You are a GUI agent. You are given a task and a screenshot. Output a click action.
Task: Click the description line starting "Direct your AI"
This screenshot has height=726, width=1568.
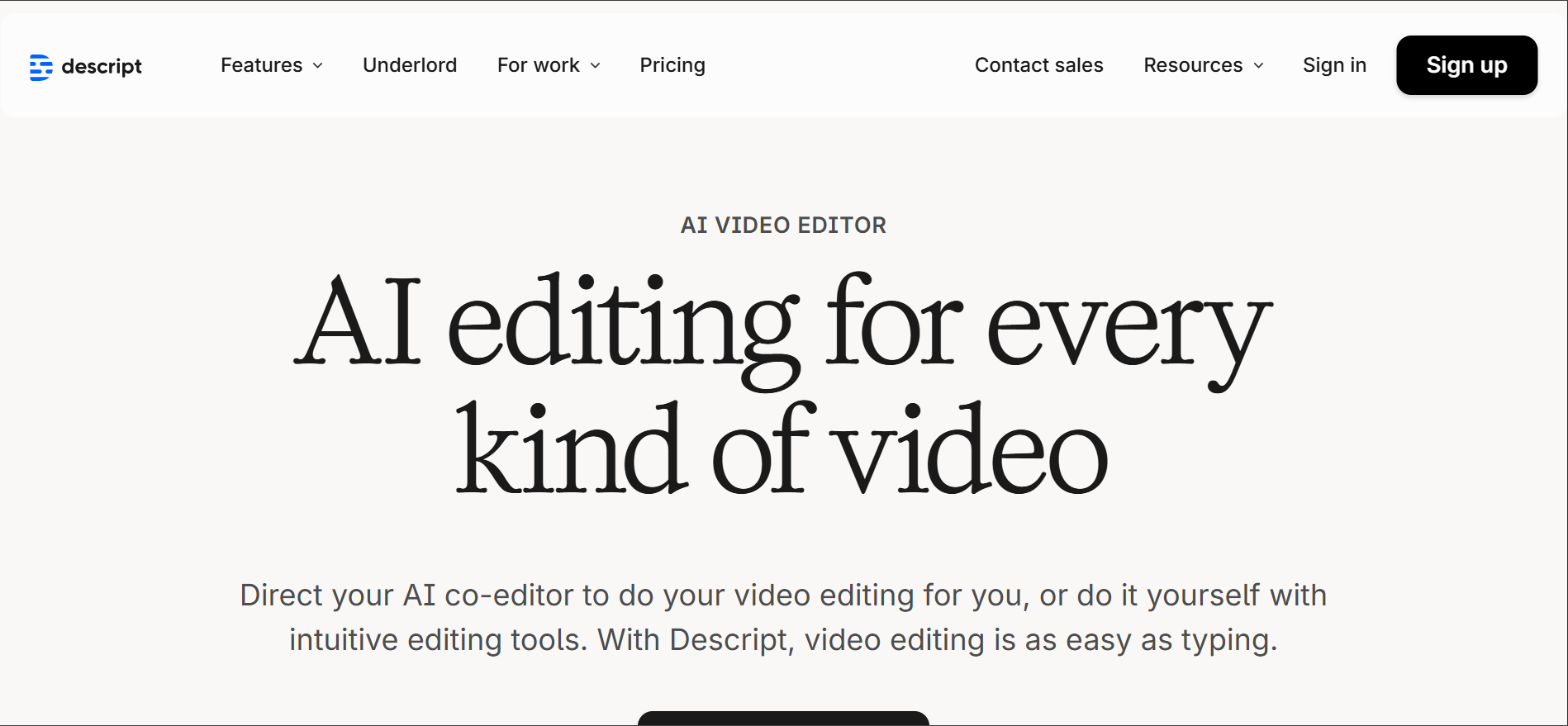pyautogui.click(x=783, y=596)
